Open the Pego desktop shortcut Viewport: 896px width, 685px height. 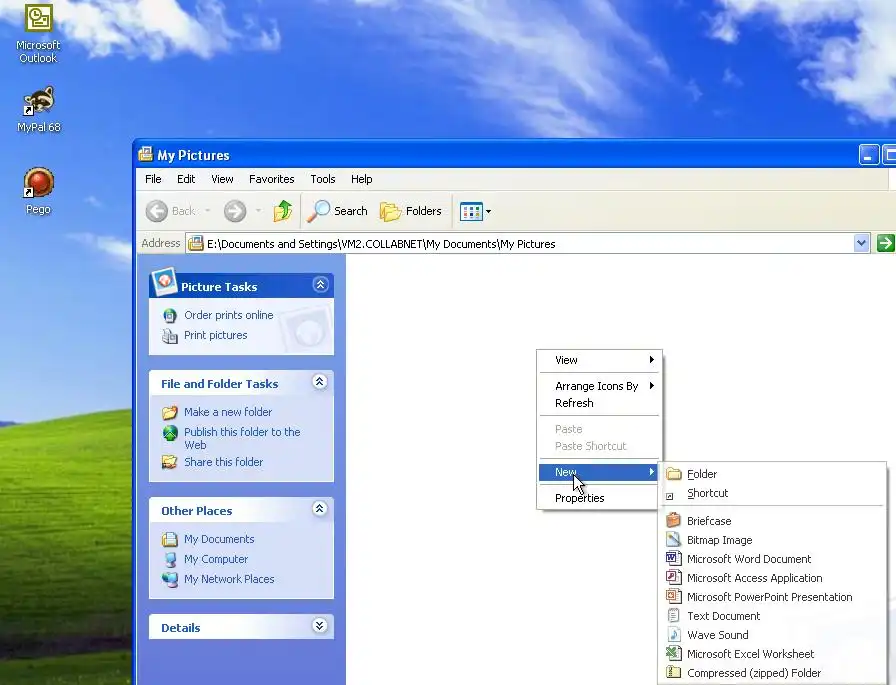[x=38, y=191]
